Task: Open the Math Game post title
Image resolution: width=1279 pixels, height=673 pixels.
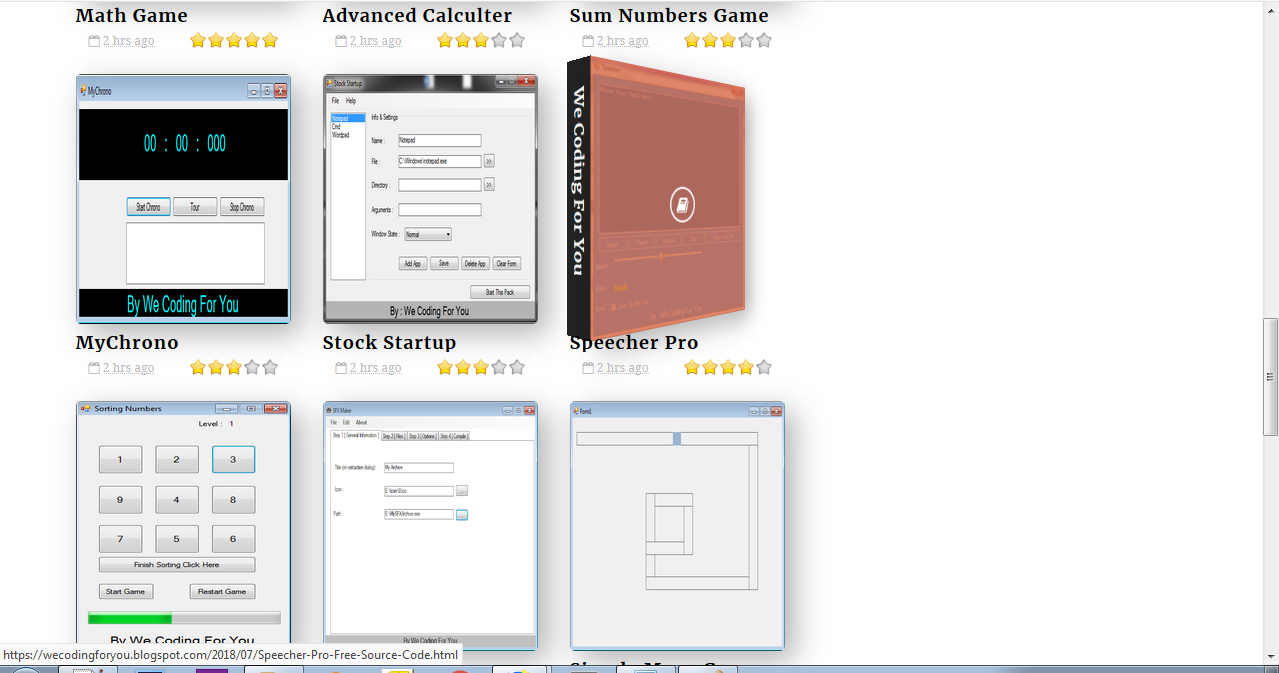Action: (132, 15)
